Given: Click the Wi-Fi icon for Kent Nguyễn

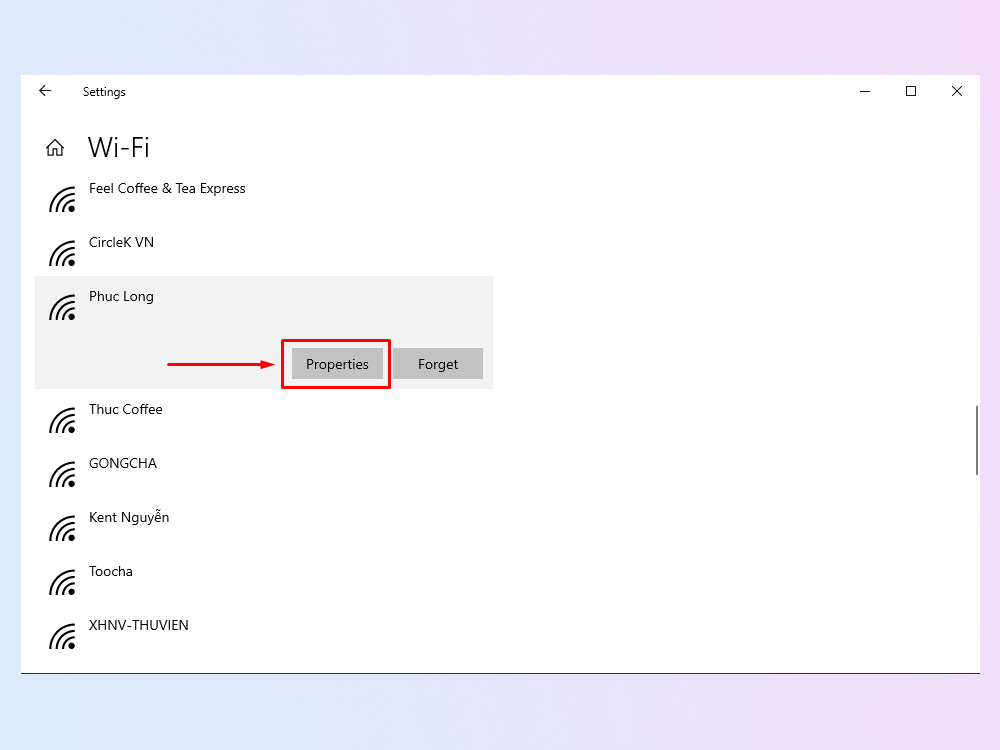Looking at the screenshot, I should tap(62, 529).
